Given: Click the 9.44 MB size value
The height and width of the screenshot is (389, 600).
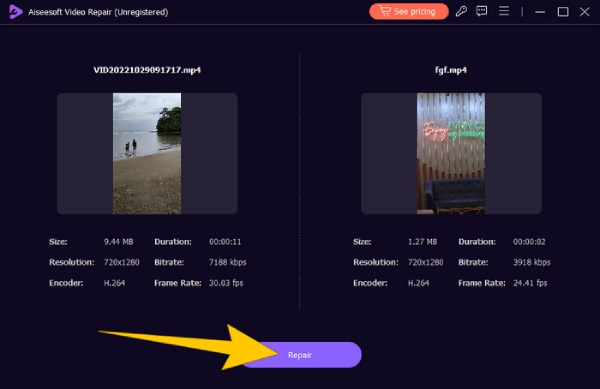Looking at the screenshot, I should [x=119, y=242].
